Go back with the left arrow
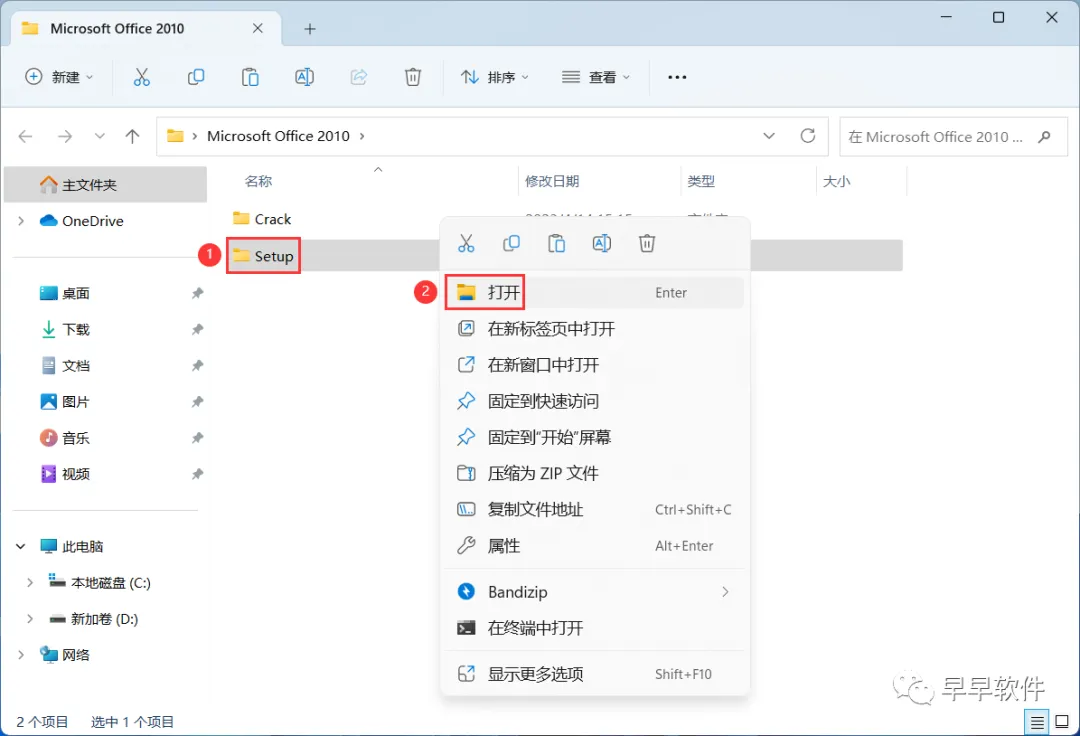Screen dimensions: 1080x736 coord(25,136)
